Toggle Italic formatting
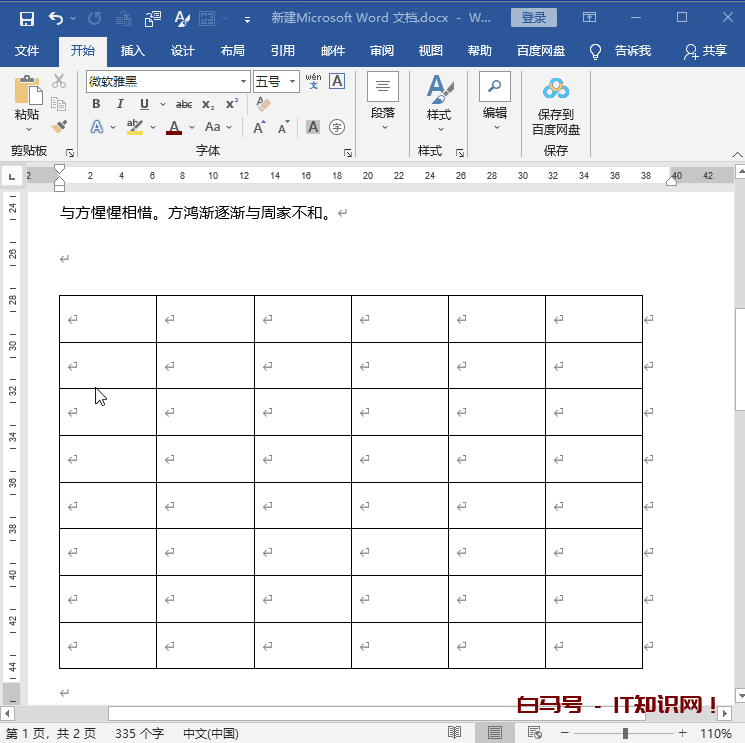Screen dimensions: 745x743 [x=120, y=104]
